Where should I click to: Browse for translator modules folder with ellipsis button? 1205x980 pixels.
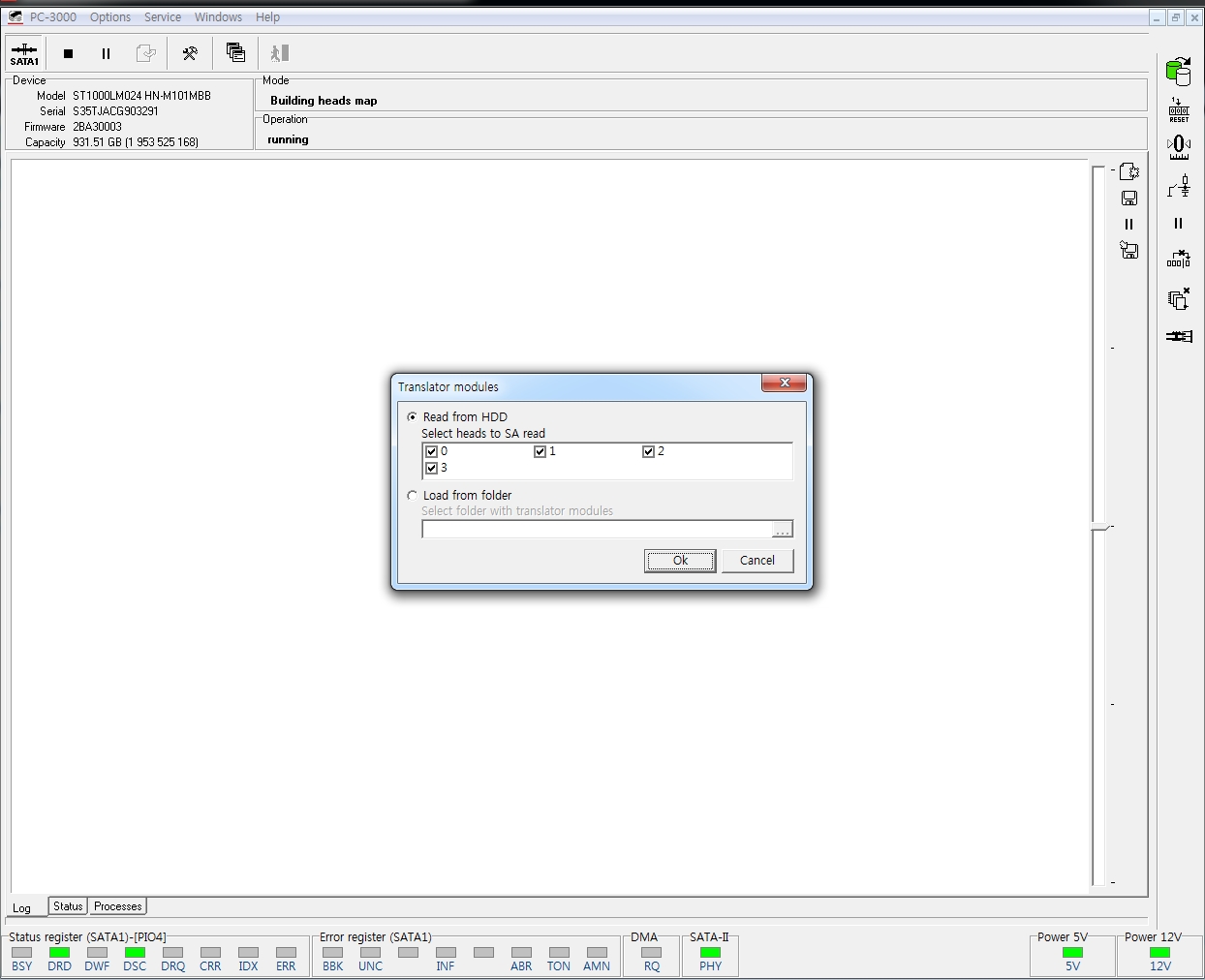click(x=783, y=529)
